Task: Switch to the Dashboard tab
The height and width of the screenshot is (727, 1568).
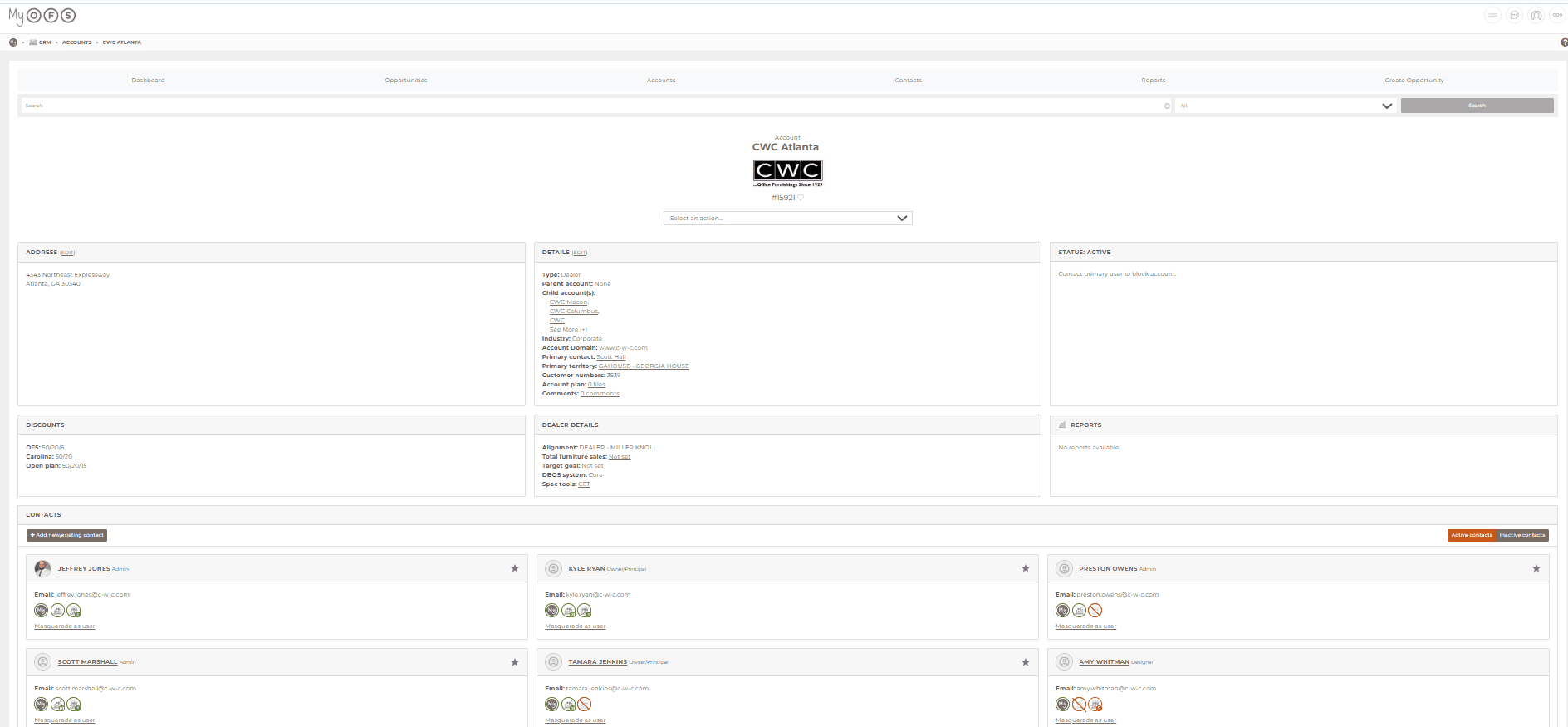Action: click(148, 81)
